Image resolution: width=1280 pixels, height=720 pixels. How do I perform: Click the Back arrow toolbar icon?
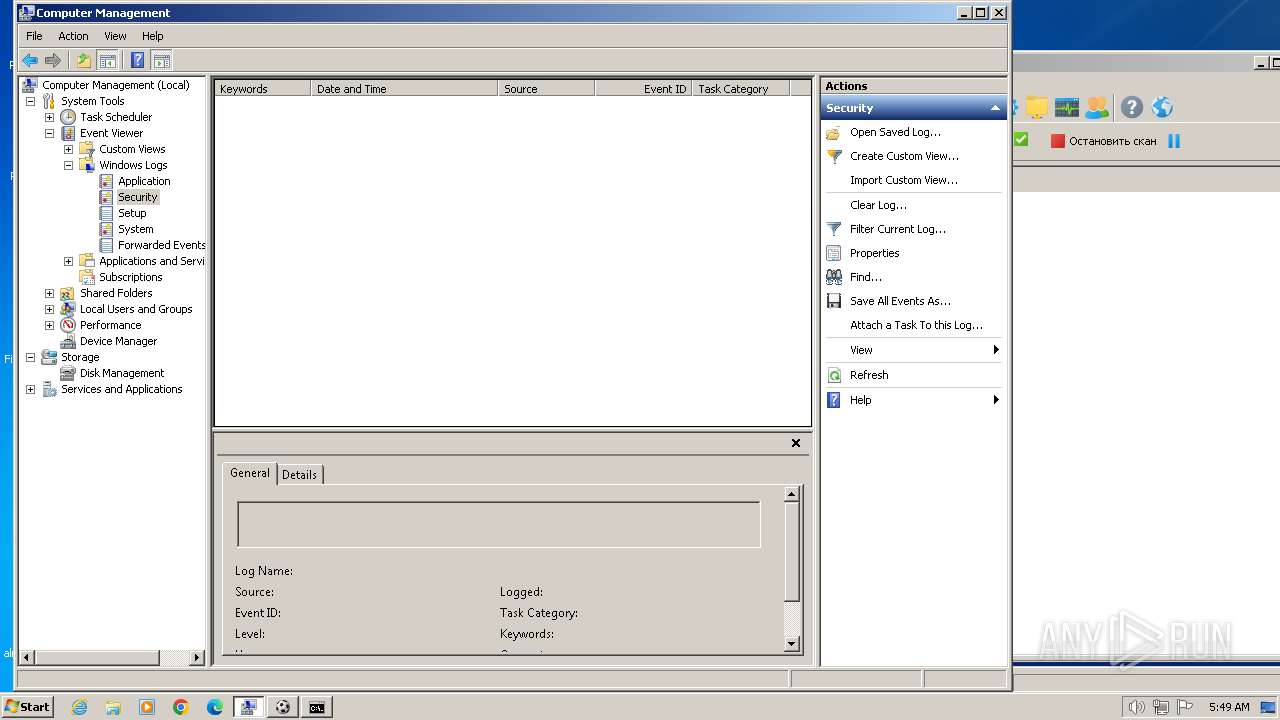[30, 60]
